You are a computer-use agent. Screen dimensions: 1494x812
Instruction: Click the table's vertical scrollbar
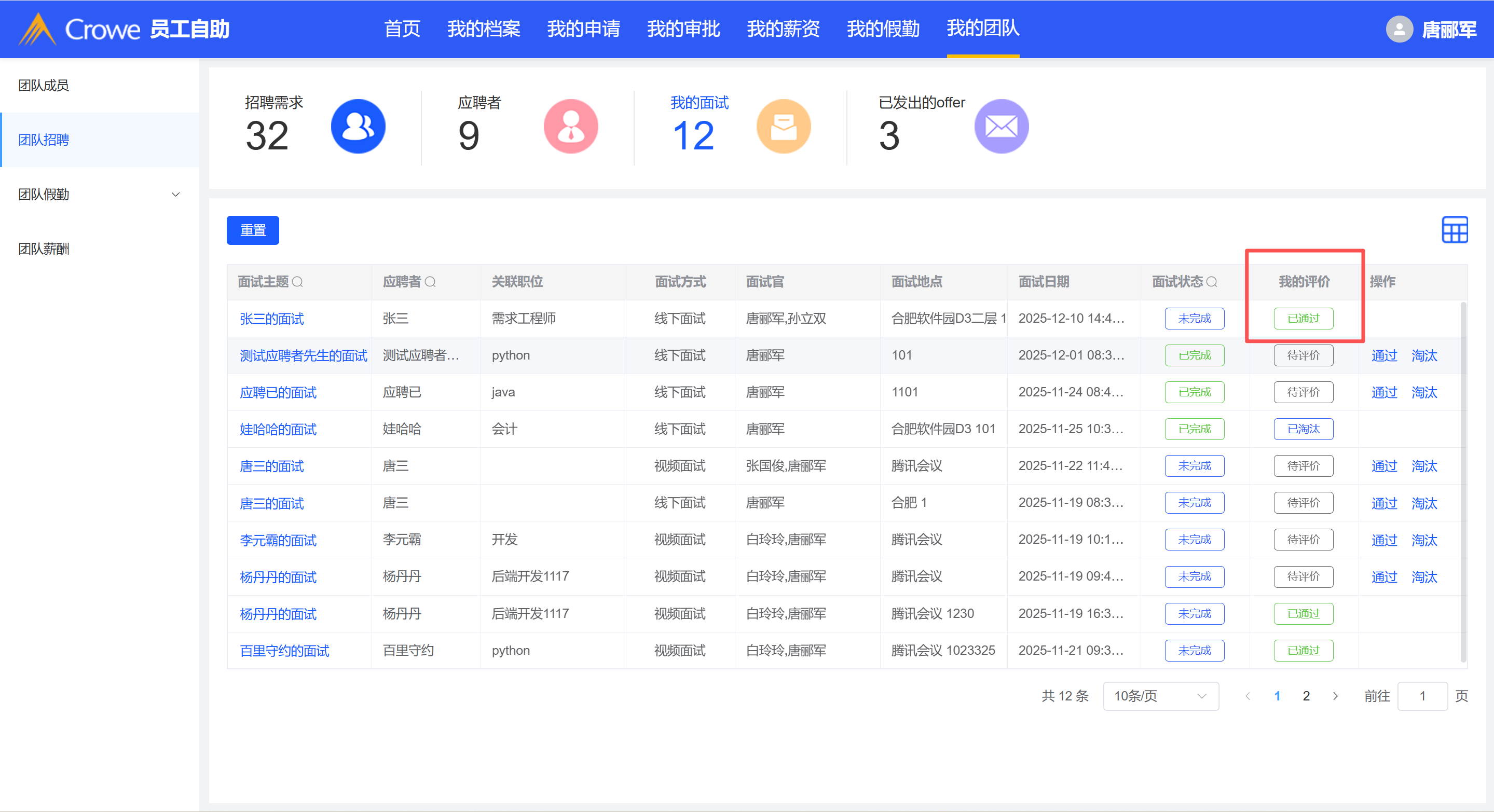(1463, 481)
